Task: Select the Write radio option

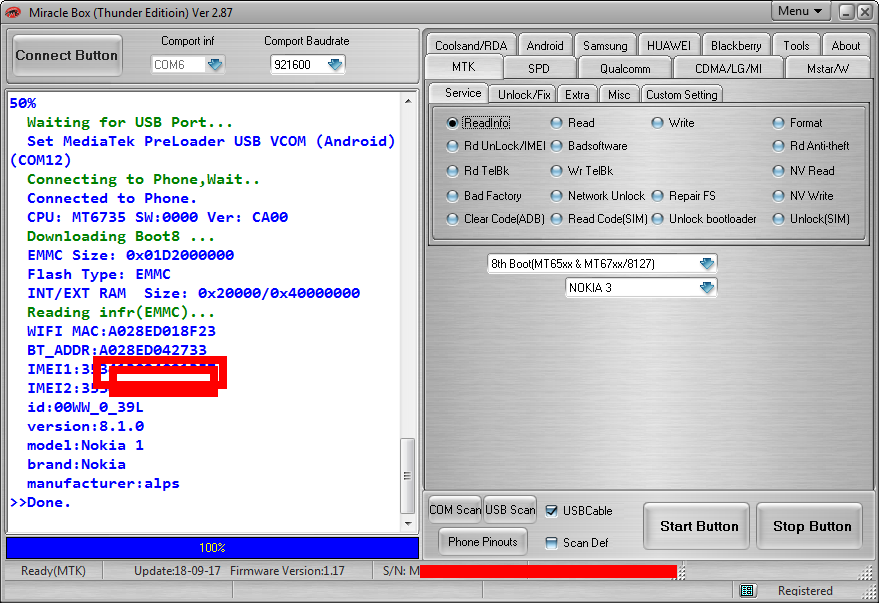Action: (658, 123)
